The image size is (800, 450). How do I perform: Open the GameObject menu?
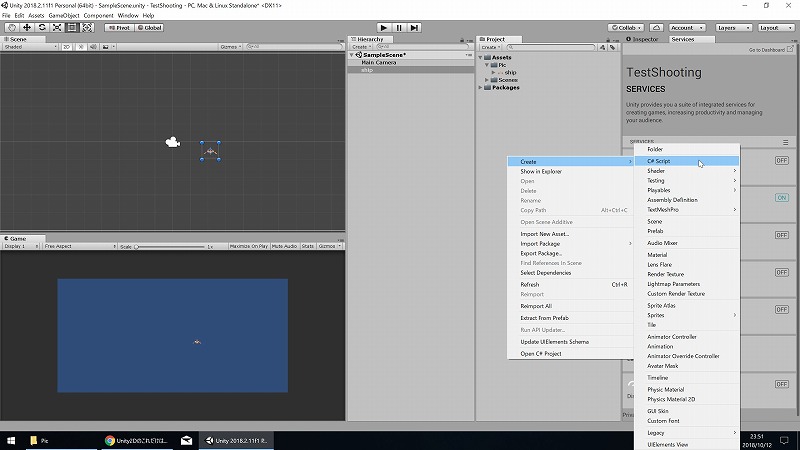tap(64, 15)
